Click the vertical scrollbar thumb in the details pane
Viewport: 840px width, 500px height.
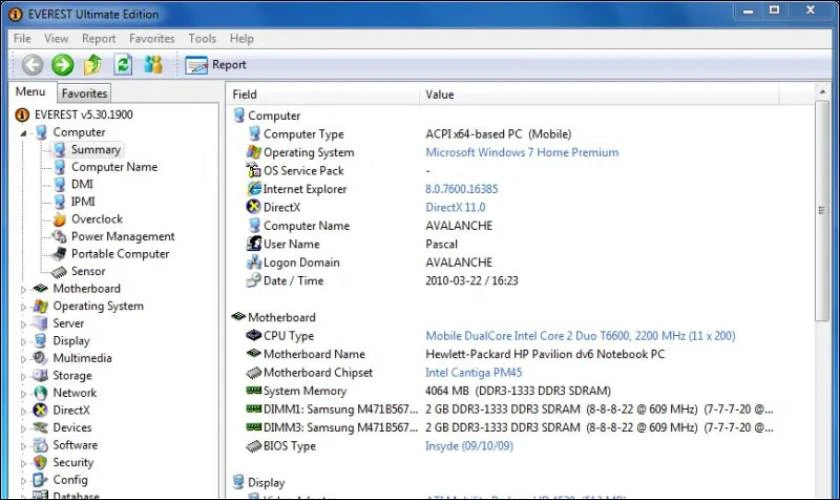pos(822,211)
